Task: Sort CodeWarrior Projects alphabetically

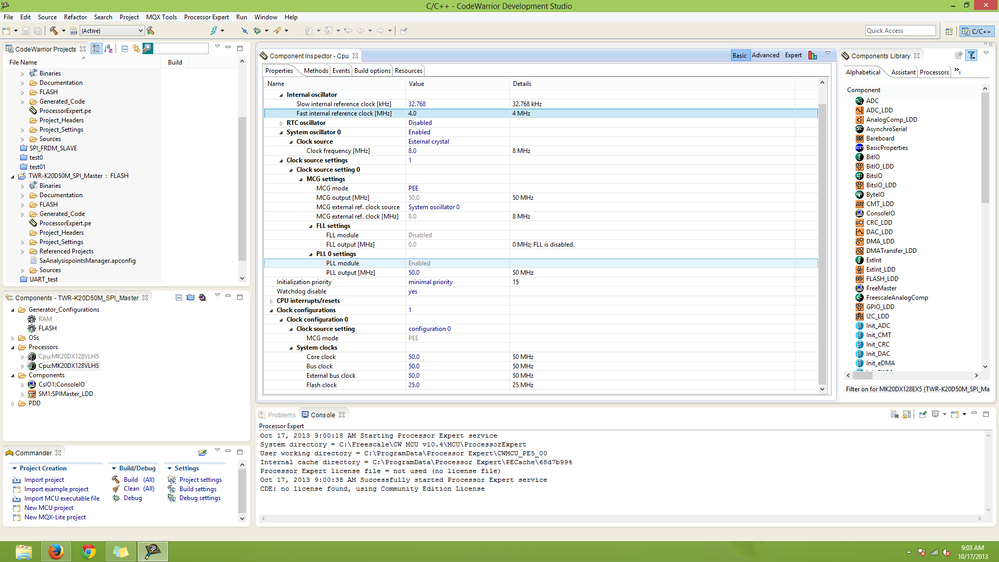Action: pos(108,48)
